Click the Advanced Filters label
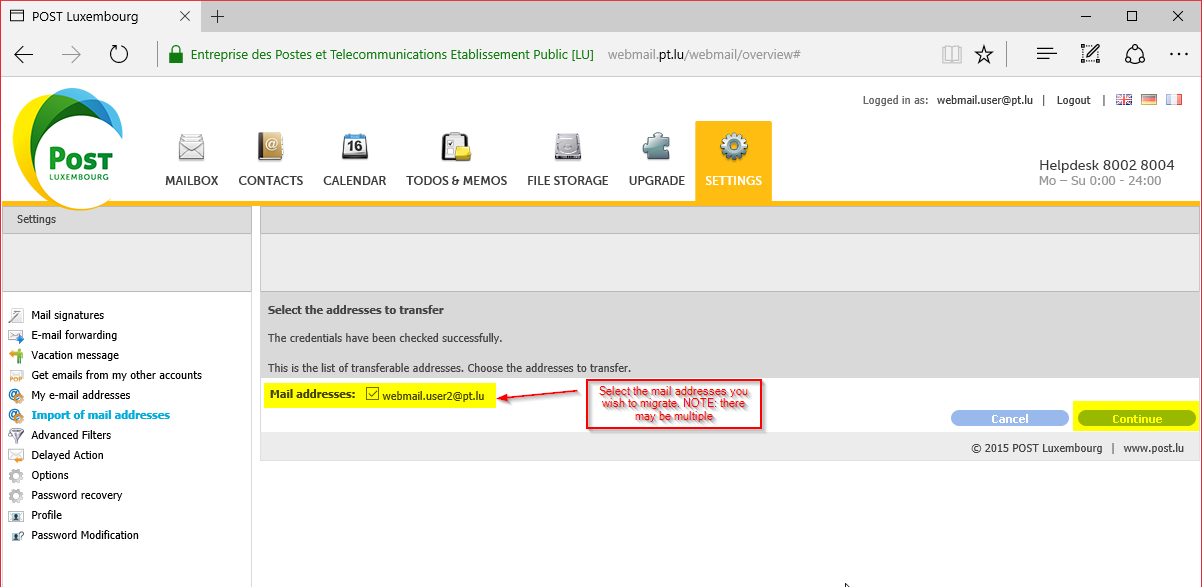This screenshot has height=587, width=1202. click(71, 435)
